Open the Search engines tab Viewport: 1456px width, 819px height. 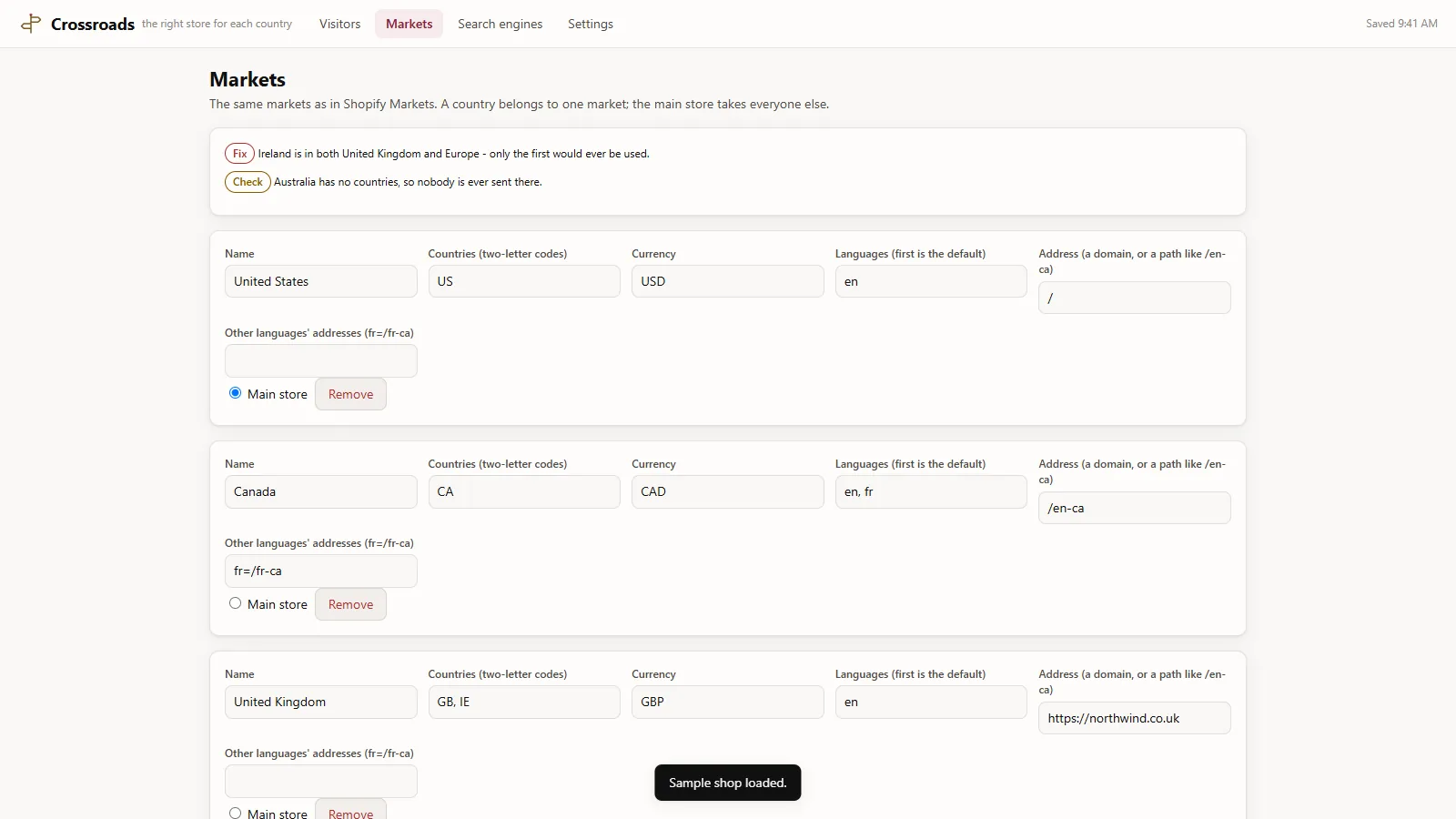click(x=500, y=24)
